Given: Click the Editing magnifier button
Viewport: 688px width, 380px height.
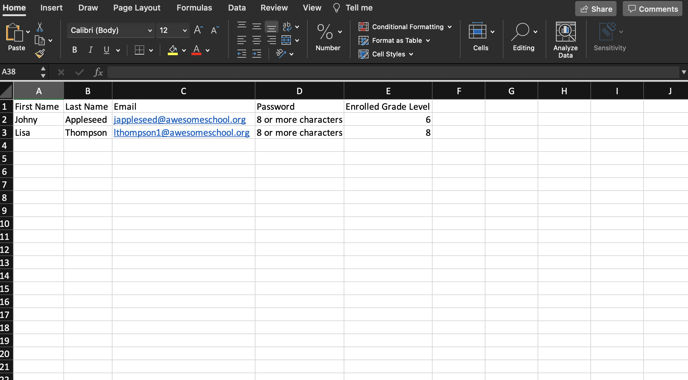Looking at the screenshot, I should [523, 37].
